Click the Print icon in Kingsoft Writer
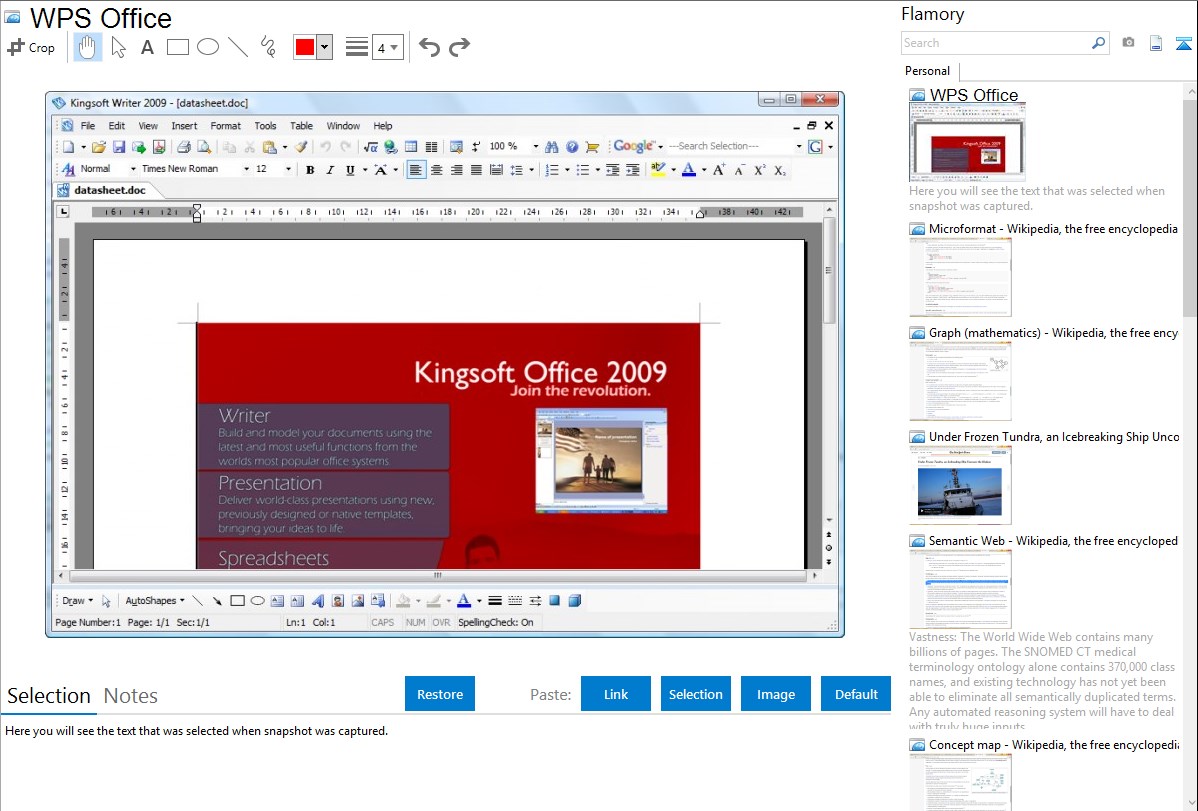The height and width of the screenshot is (811, 1198). pos(183,147)
